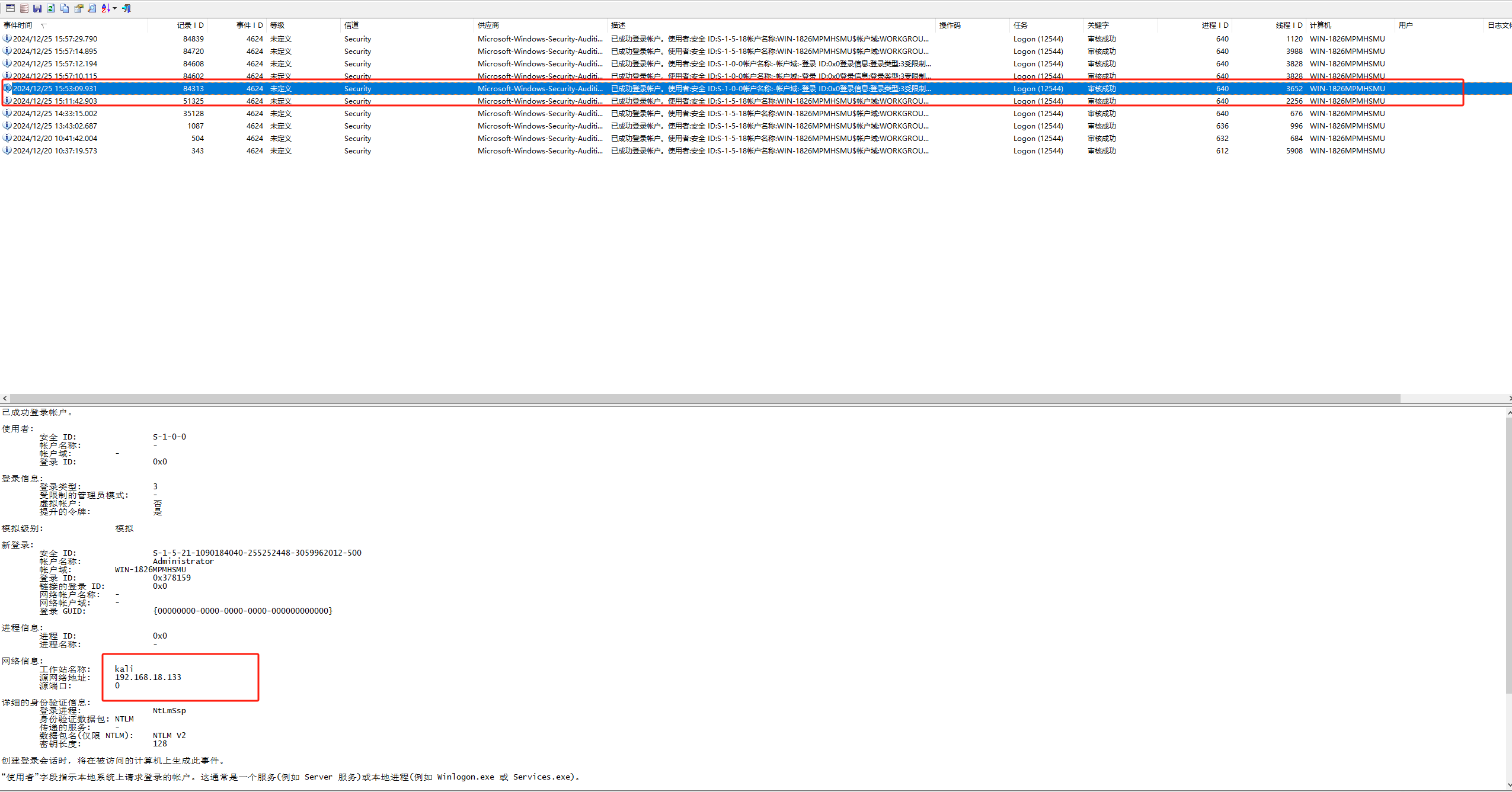Click the exit door icon
Viewport: 1512px width, 792px height.
click(126, 8)
